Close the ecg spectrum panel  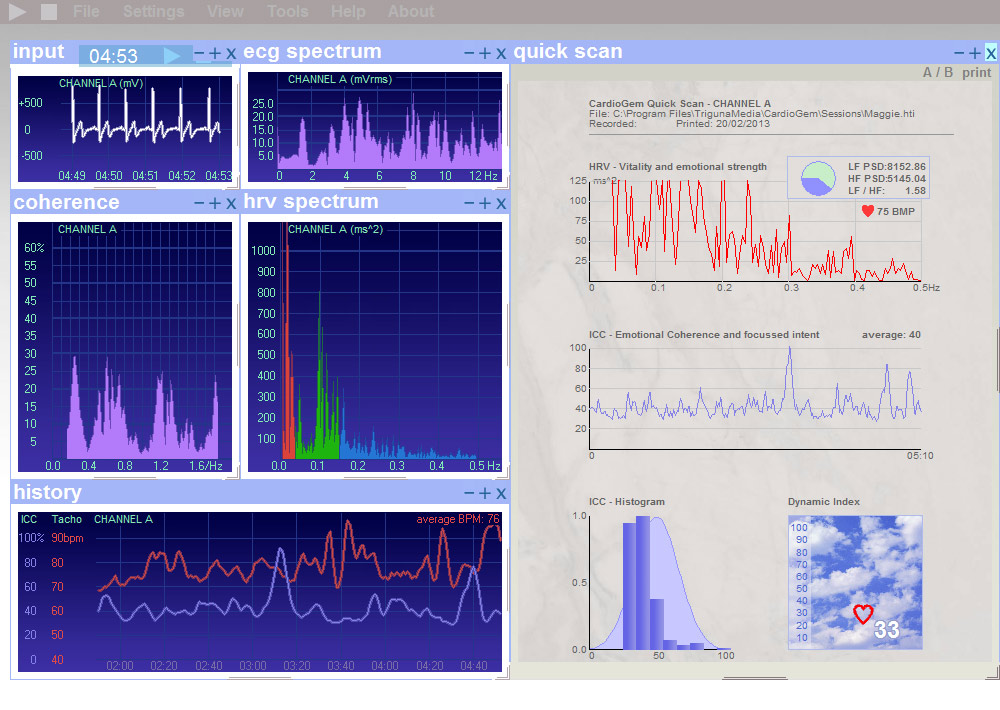tap(501, 54)
